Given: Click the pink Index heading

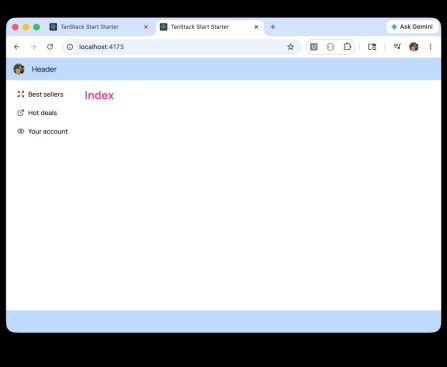Looking at the screenshot, I should point(99,95).
